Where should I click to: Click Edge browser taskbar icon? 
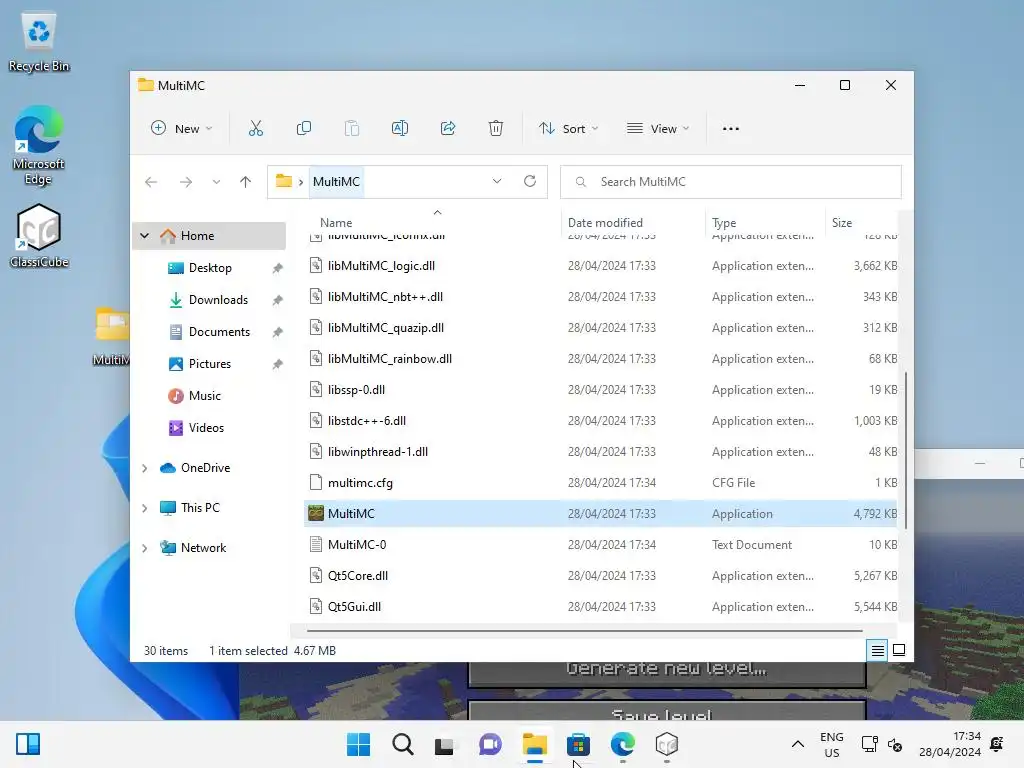622,744
